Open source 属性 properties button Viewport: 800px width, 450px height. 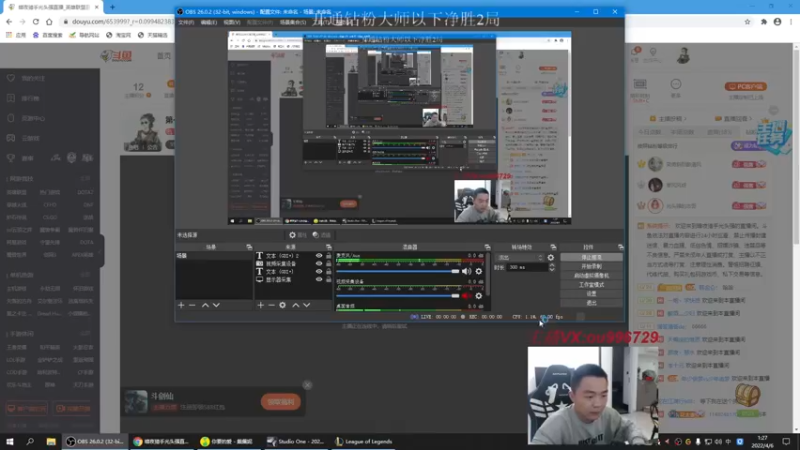298,235
